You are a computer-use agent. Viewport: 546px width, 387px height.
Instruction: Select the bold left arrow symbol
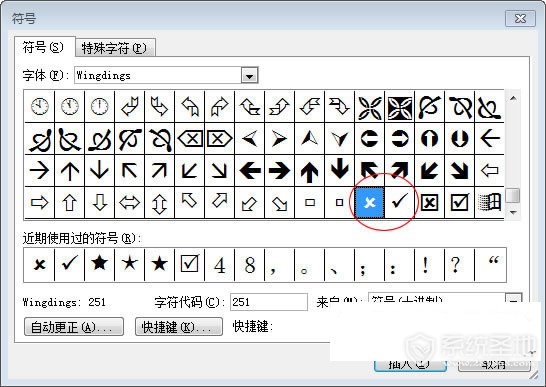250,171
